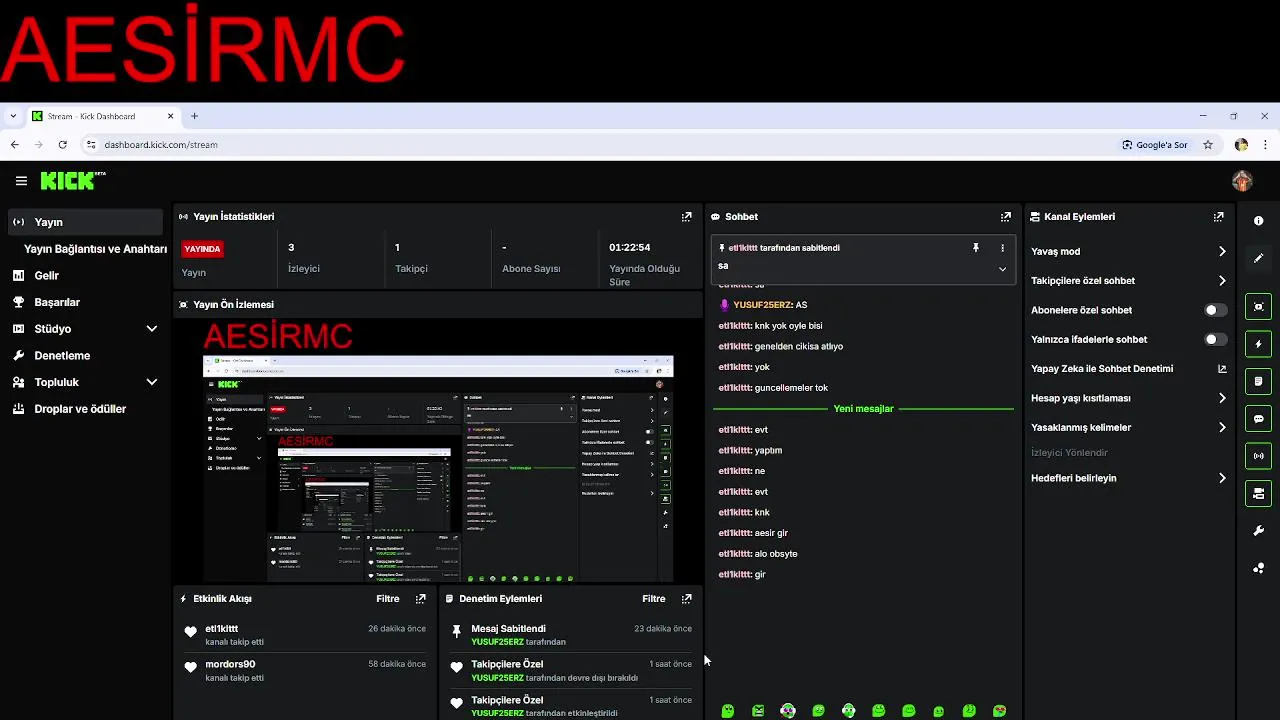Open Chrome's three-dot menu
This screenshot has height=720, width=1280.
pyautogui.click(x=1266, y=145)
